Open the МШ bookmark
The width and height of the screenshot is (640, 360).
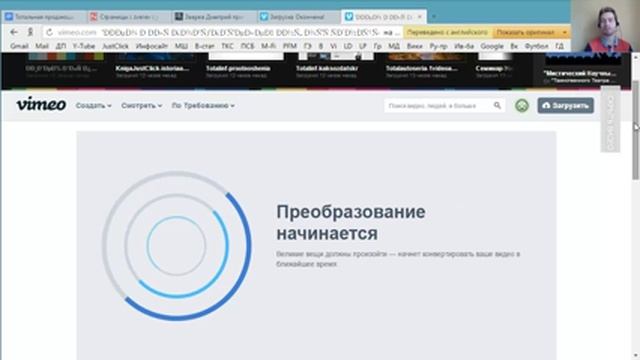[181, 46]
